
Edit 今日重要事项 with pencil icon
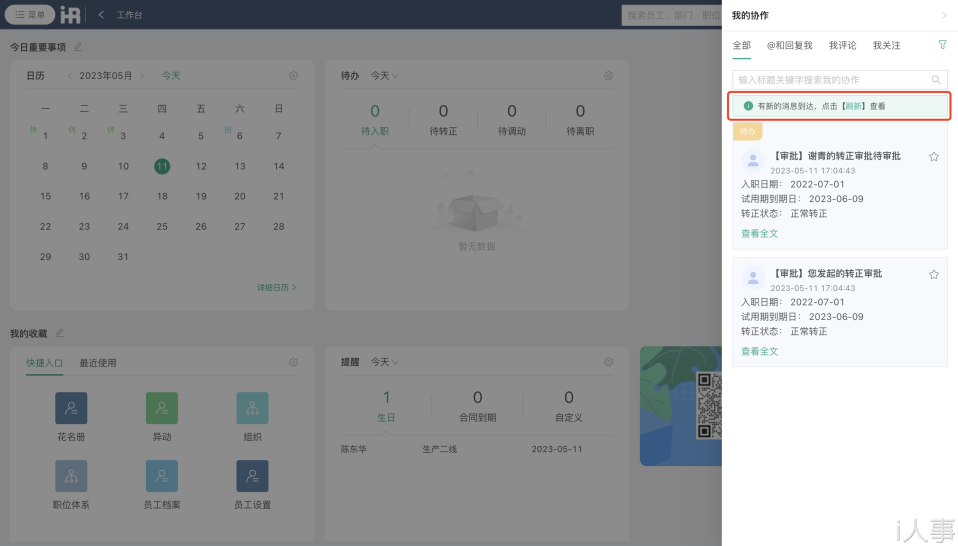pyautogui.click(x=78, y=47)
